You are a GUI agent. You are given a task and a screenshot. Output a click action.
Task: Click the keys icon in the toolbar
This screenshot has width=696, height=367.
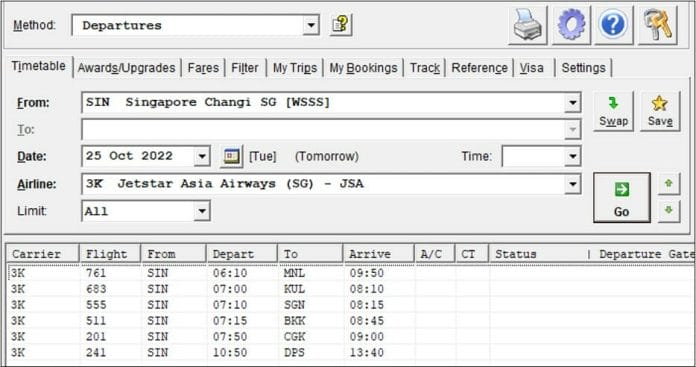tap(657, 25)
